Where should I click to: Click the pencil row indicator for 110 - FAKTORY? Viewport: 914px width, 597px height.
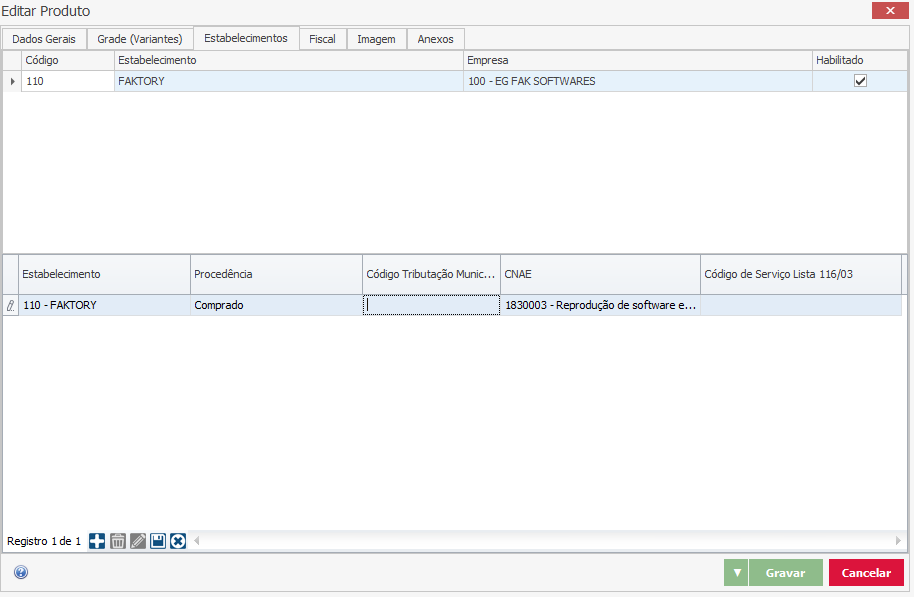(10, 306)
